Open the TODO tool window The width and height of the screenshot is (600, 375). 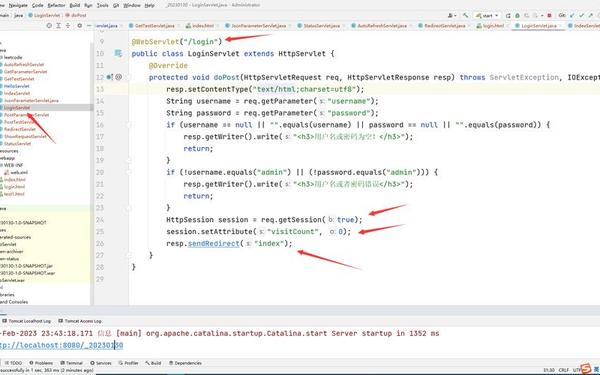[x=13, y=363]
